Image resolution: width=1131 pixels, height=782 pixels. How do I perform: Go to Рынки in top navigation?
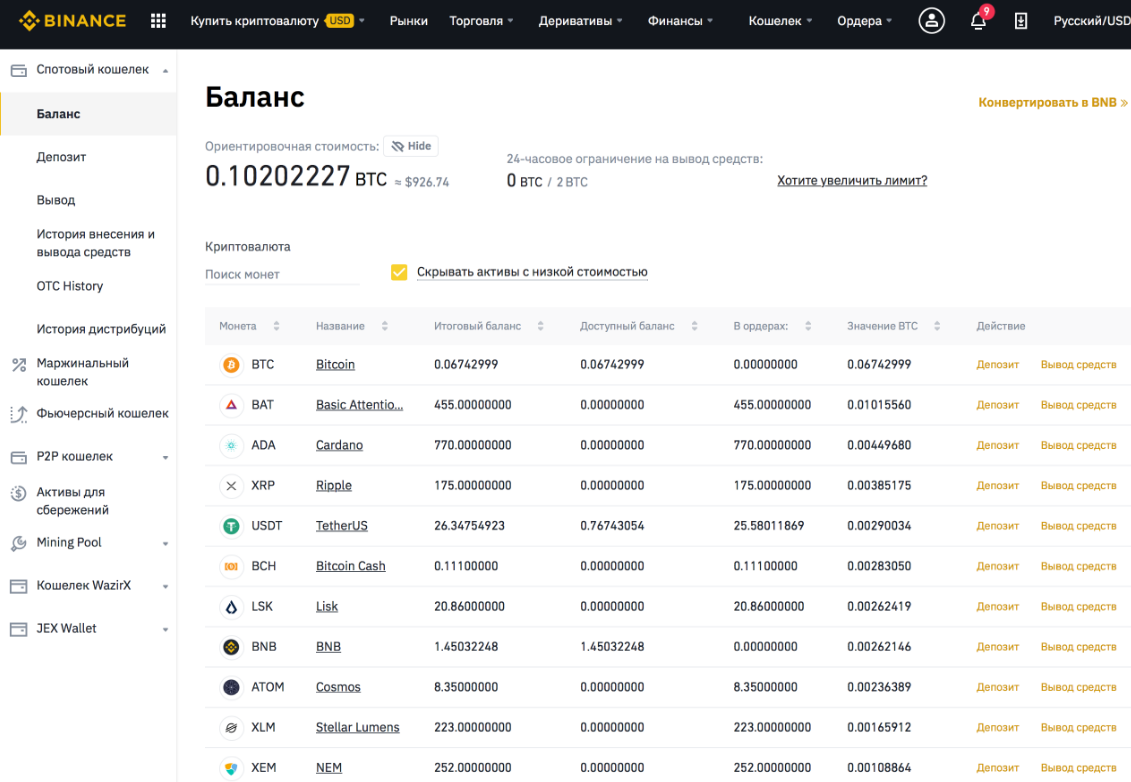coord(408,21)
